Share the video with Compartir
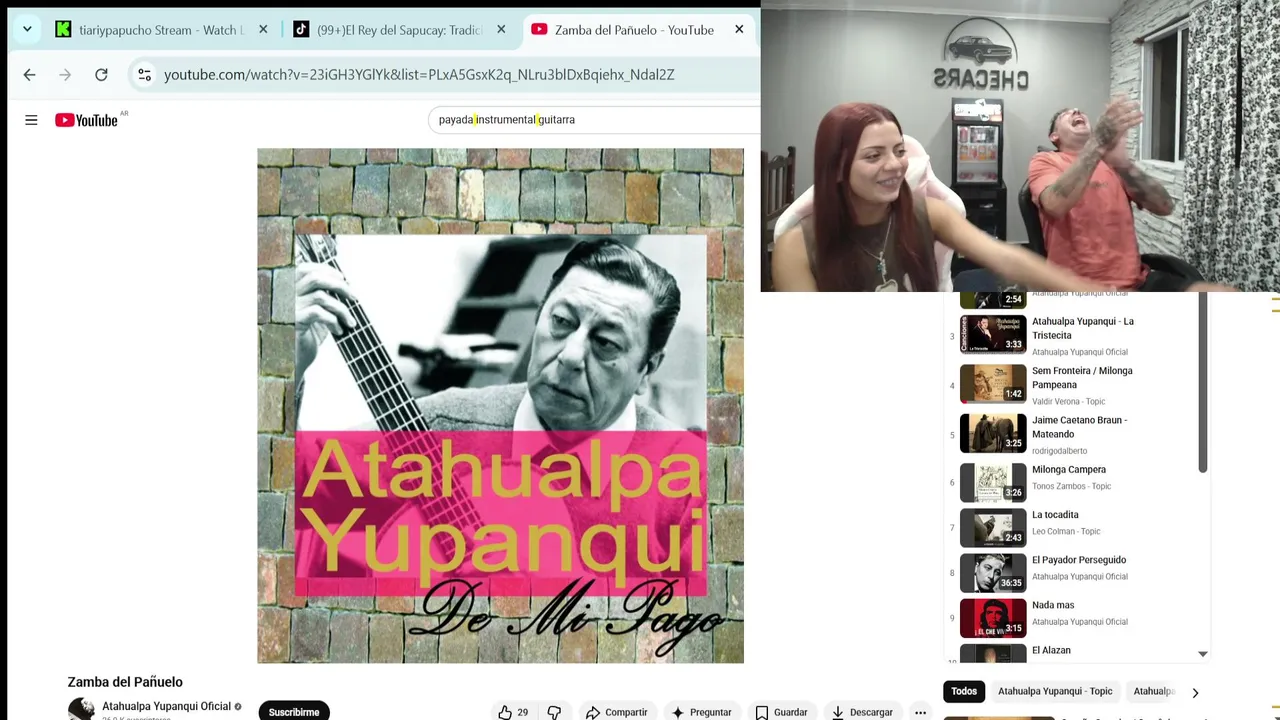 click(616, 712)
